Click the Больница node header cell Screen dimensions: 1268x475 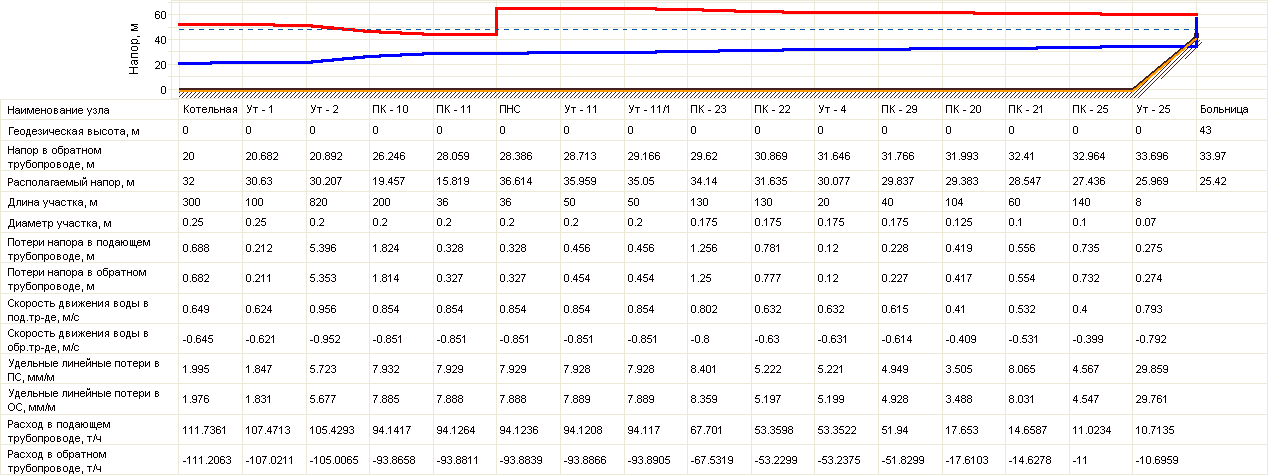coord(1225,109)
